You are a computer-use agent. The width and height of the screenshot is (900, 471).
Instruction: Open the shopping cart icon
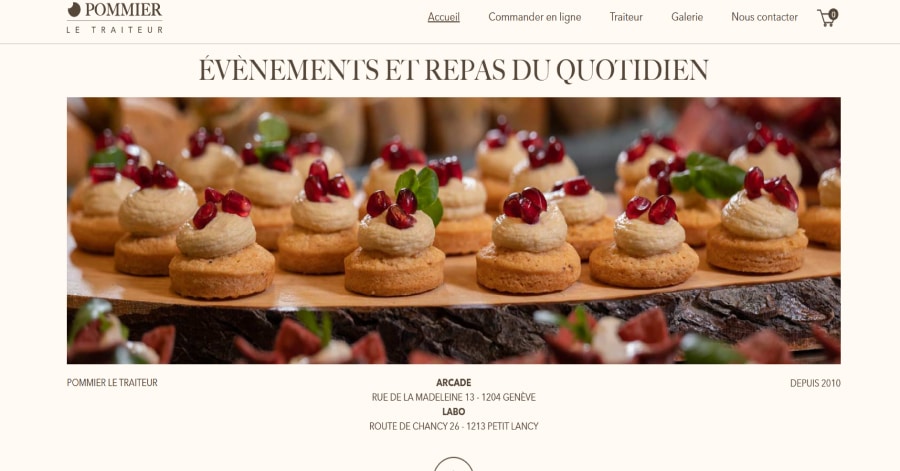(x=825, y=18)
